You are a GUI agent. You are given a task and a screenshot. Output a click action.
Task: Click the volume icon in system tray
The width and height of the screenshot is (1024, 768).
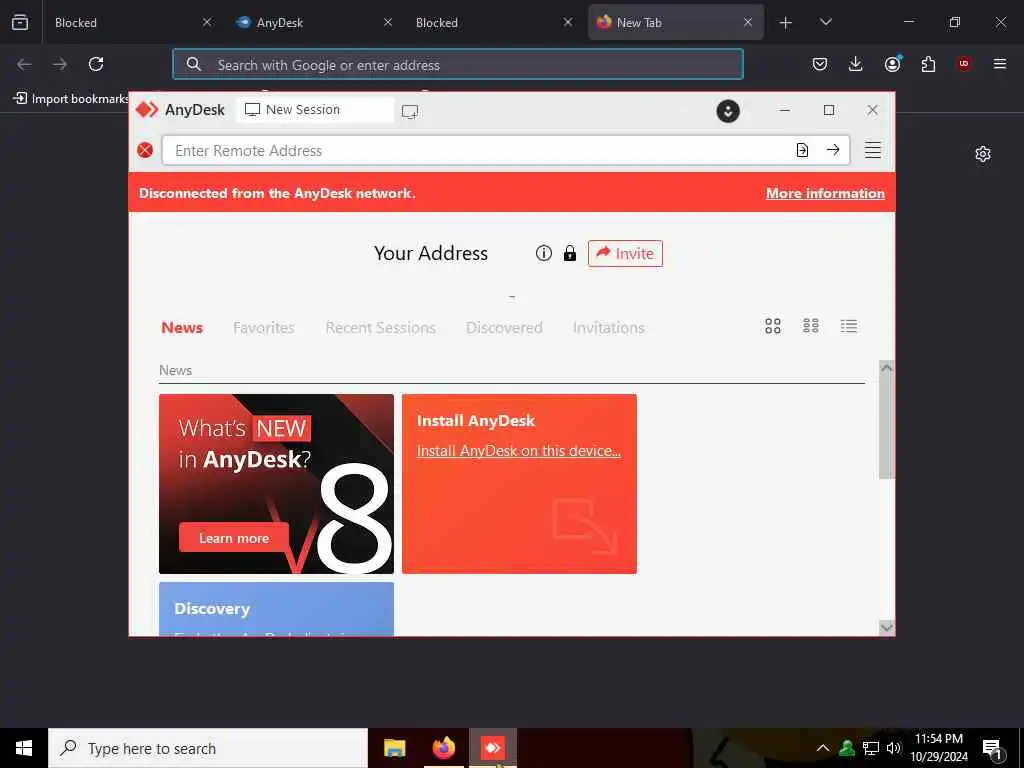pos(894,748)
